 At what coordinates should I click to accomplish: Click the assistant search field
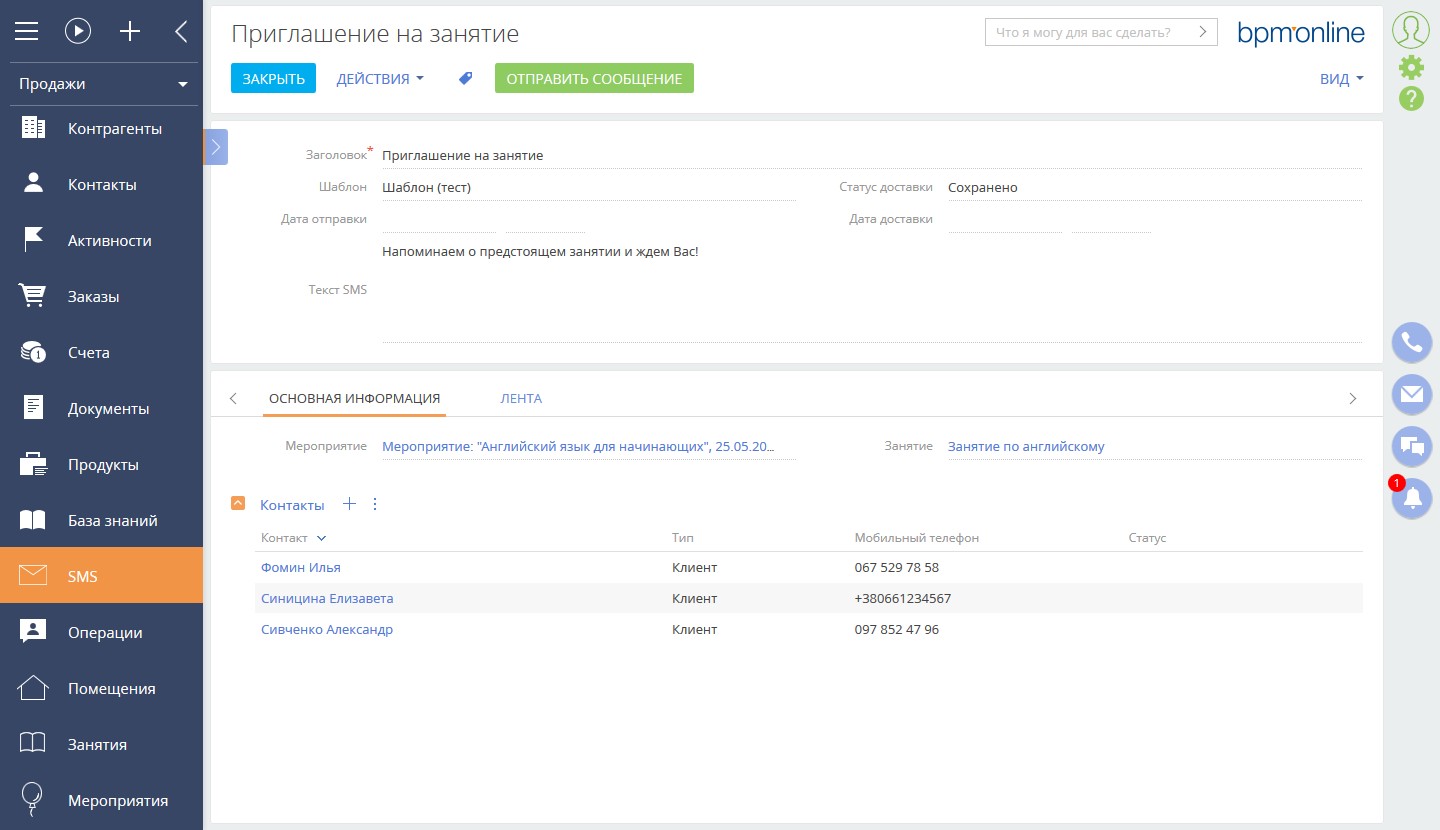1090,31
